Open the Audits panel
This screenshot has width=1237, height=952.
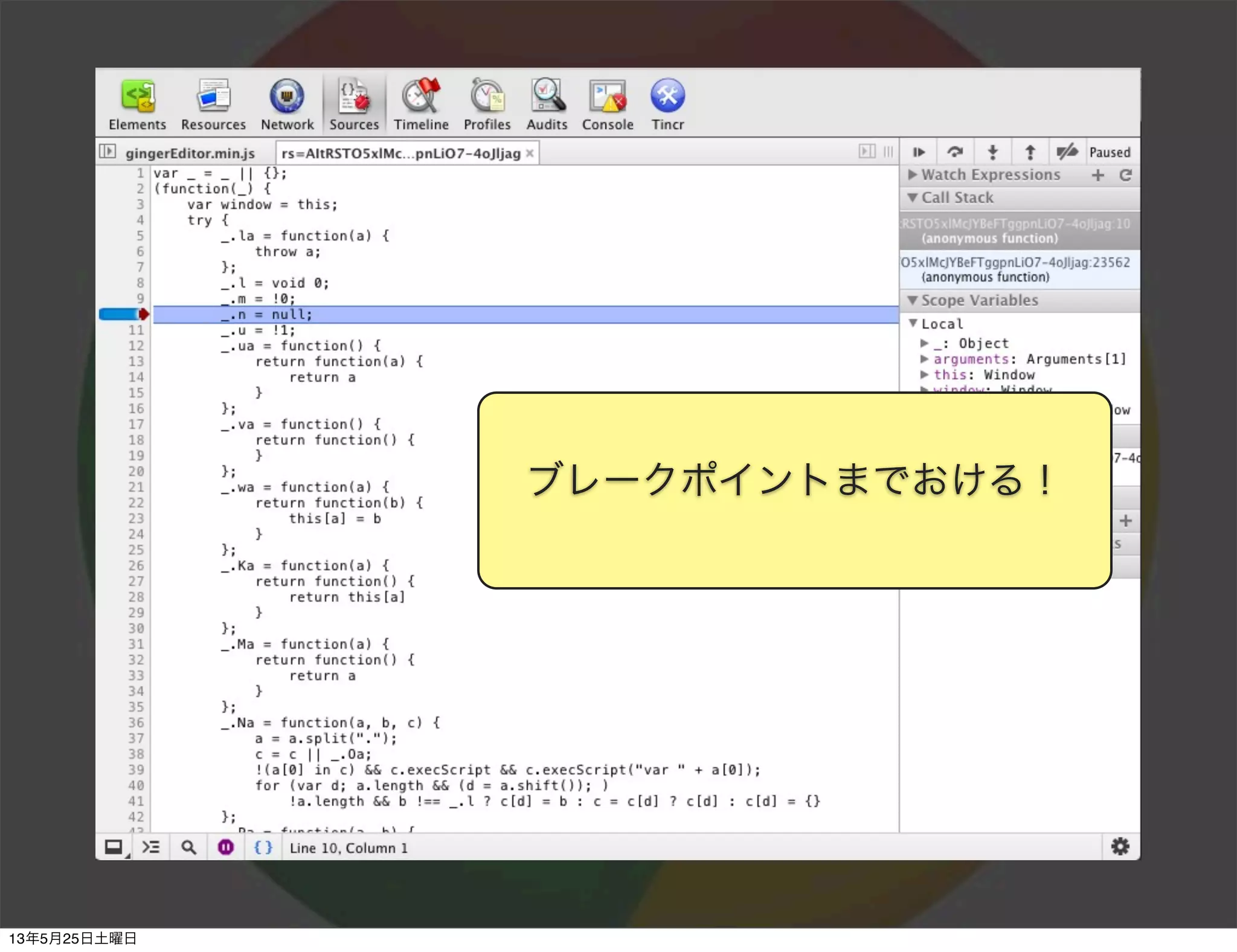[547, 104]
